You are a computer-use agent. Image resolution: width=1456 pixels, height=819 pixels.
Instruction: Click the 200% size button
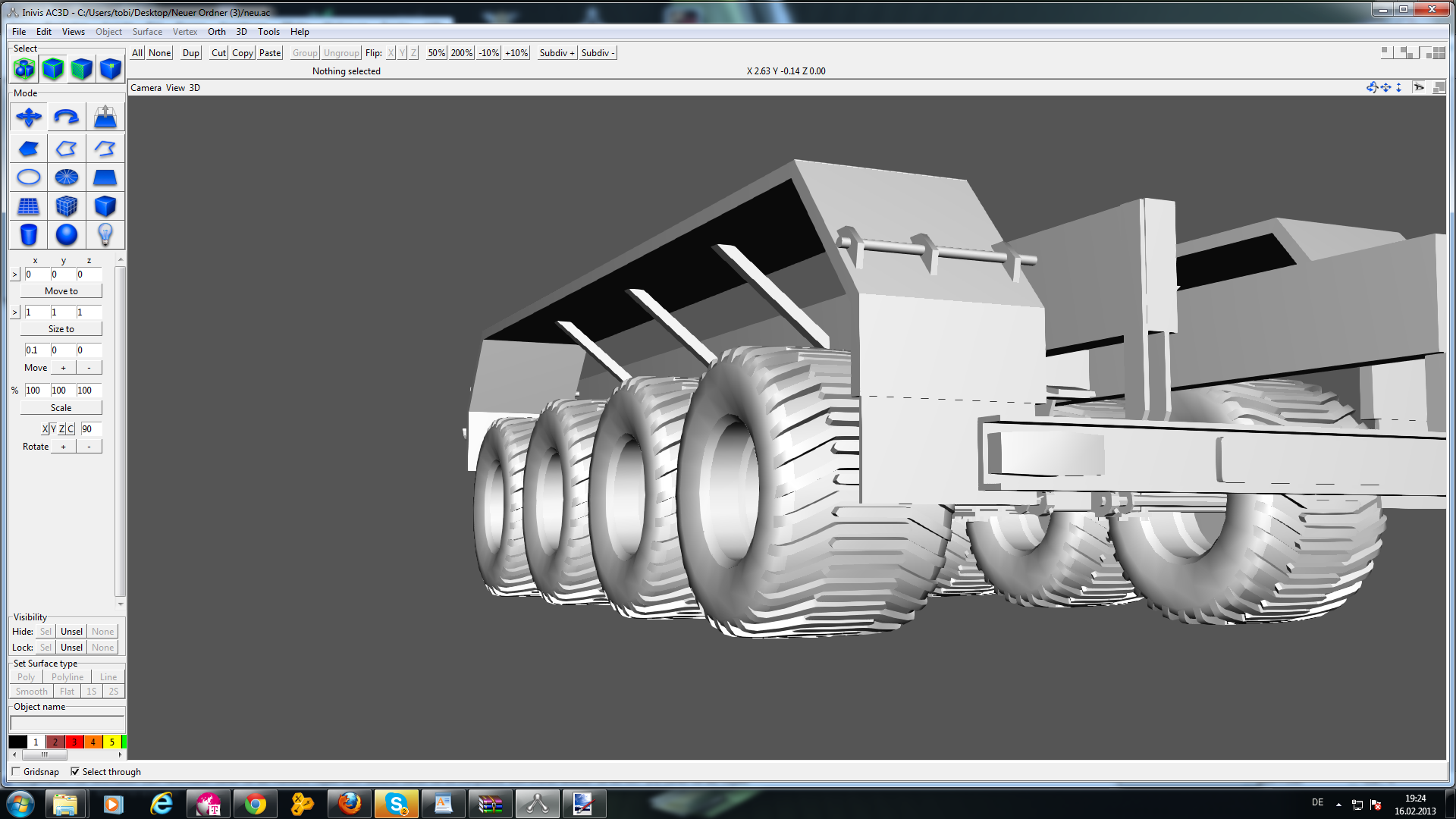461,53
